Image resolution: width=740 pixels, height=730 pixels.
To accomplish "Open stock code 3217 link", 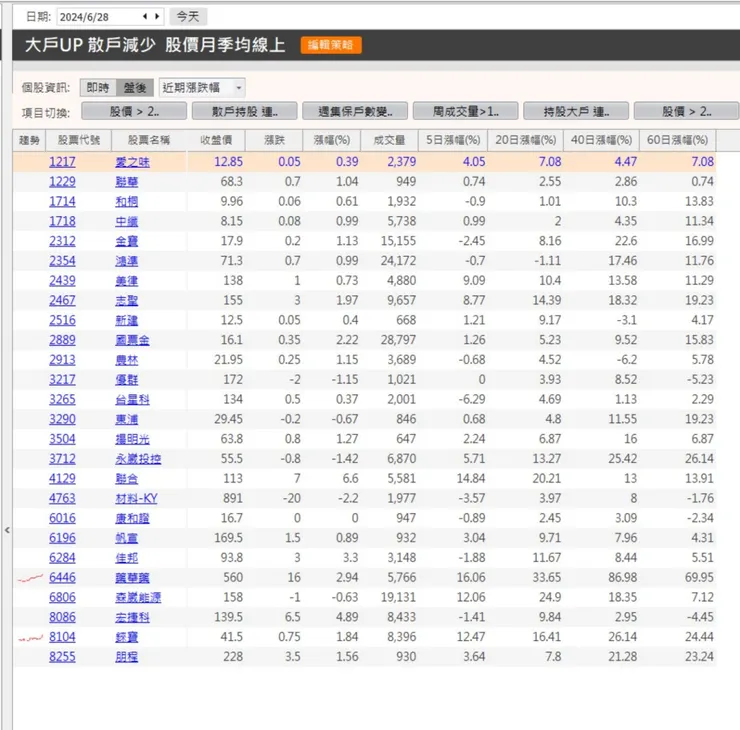I will point(62,380).
